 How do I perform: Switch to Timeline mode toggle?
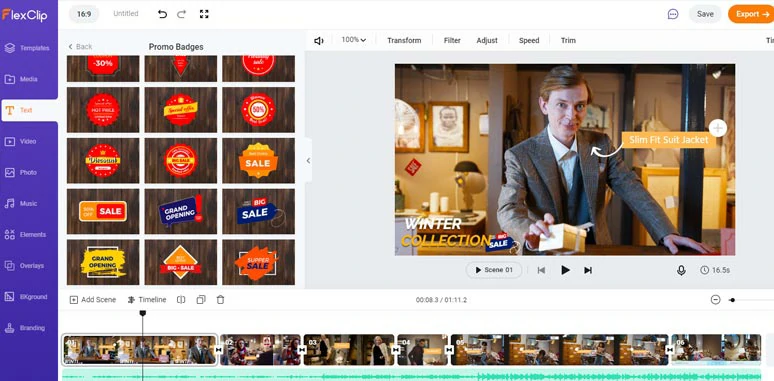click(147, 300)
